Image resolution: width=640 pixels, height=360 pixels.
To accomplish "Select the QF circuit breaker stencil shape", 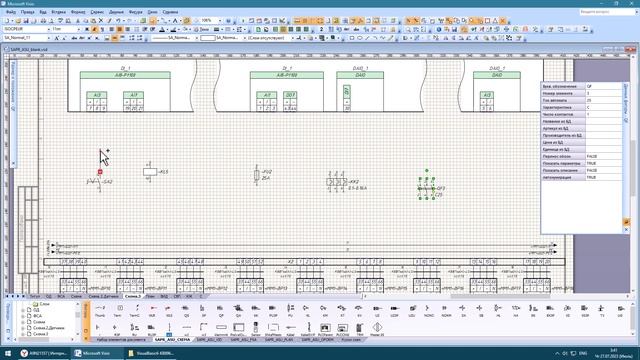I will coord(221,310).
